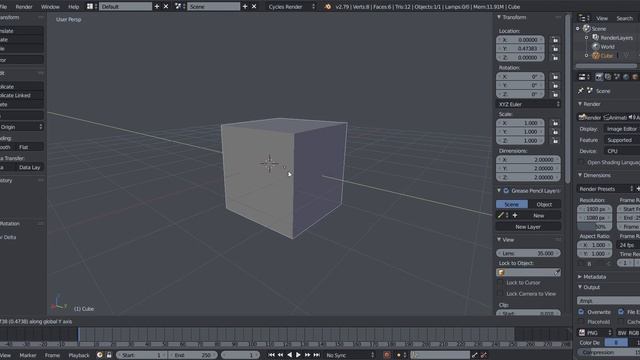Click the pin icon beside Scene
The height and width of the screenshot is (360, 640).
(581, 91)
